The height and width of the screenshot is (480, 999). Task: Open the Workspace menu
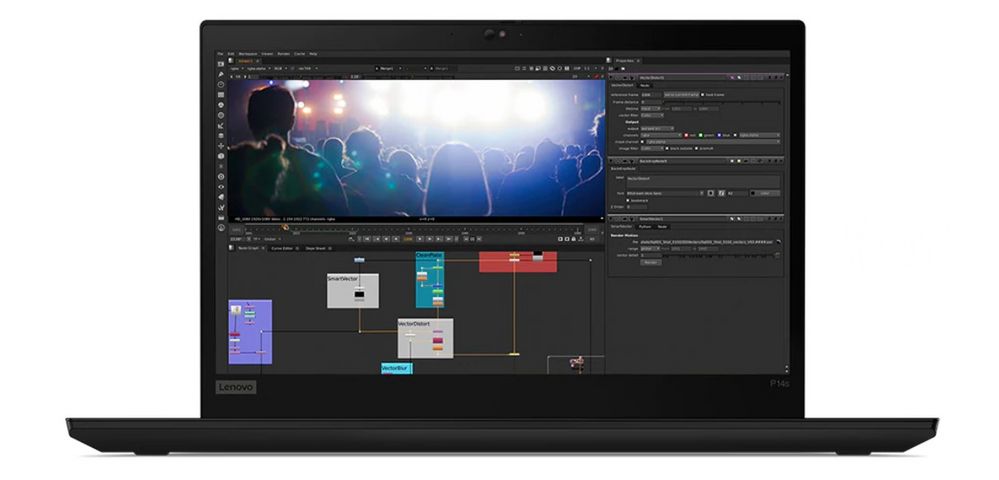pyautogui.click(x=248, y=54)
